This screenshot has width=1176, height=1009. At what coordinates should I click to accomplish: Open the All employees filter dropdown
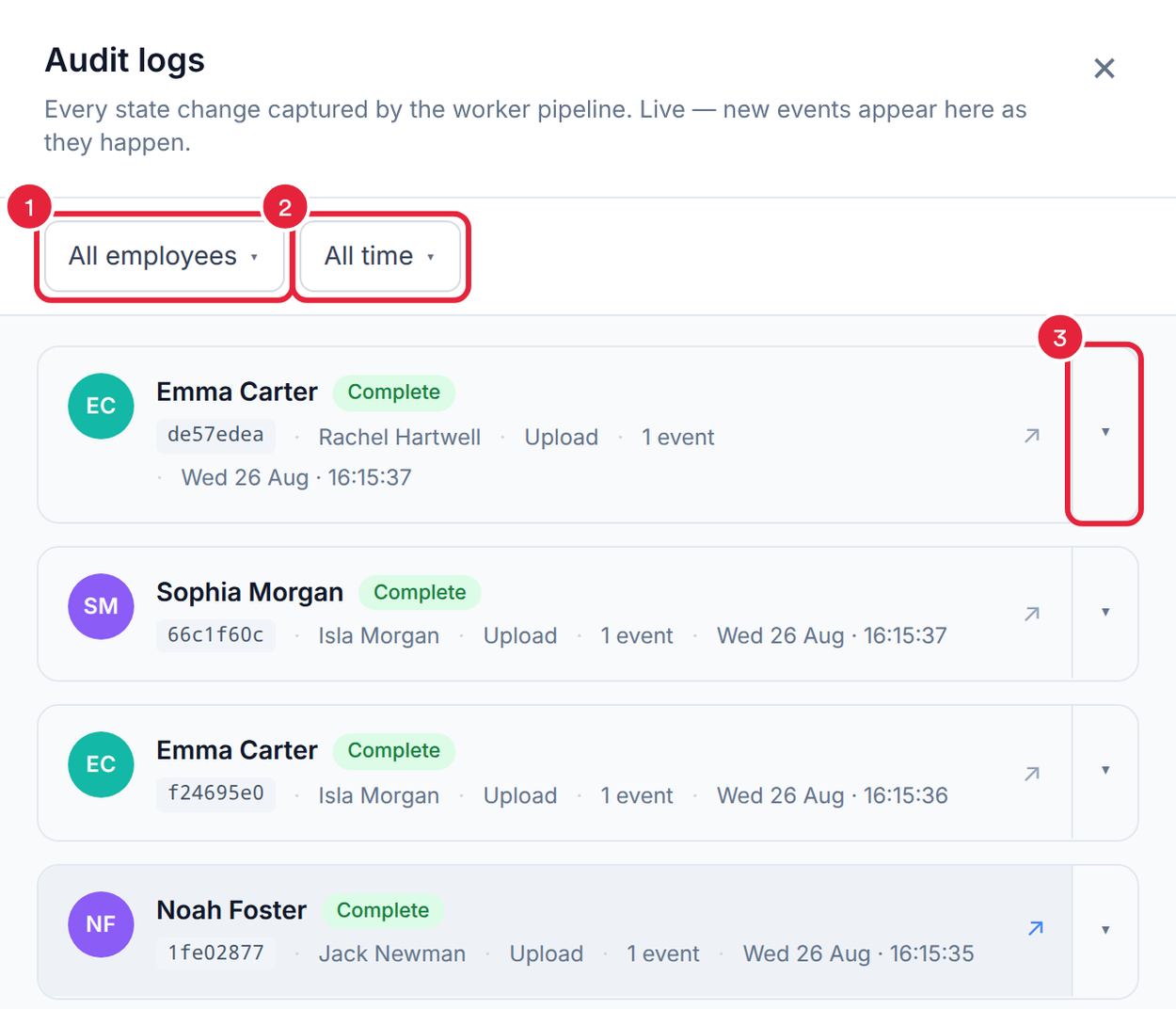pos(165,256)
